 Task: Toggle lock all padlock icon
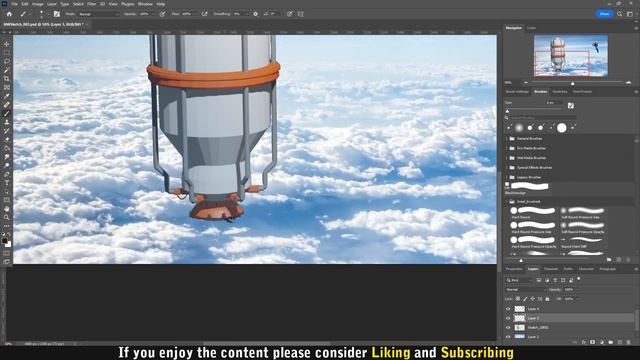[547, 299]
